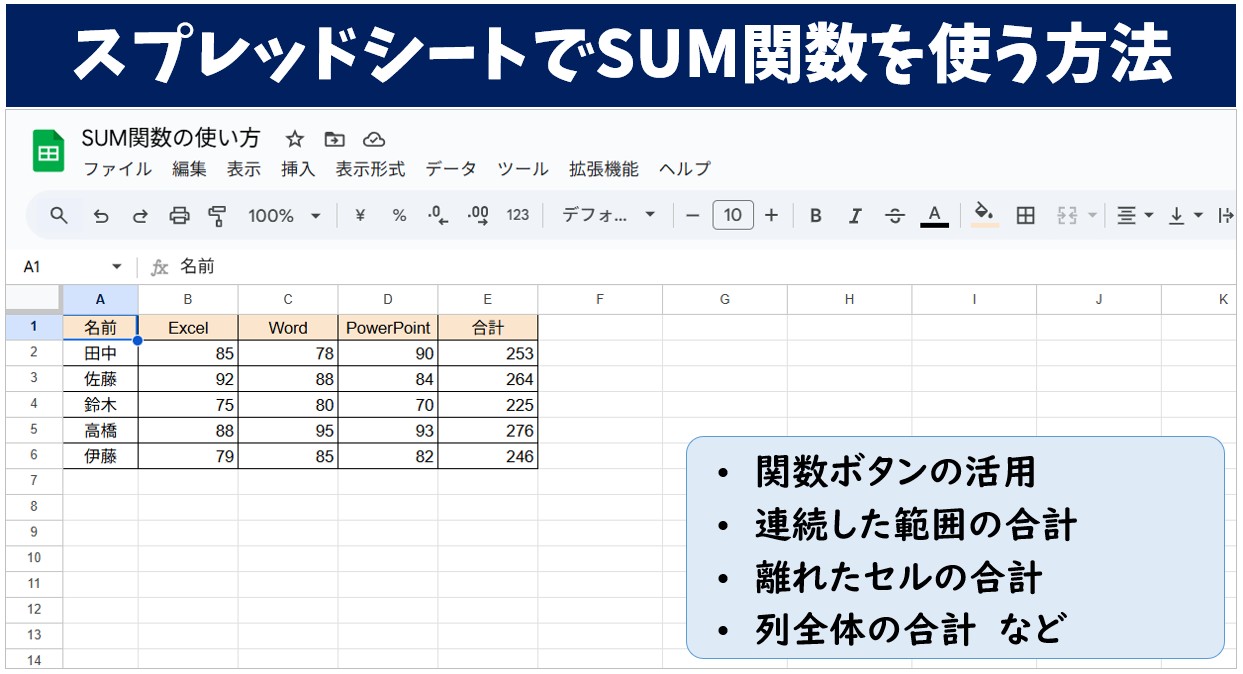Star the SUM関数の使い方 document
Viewport: 1243px width, 674px height.
tap(294, 139)
